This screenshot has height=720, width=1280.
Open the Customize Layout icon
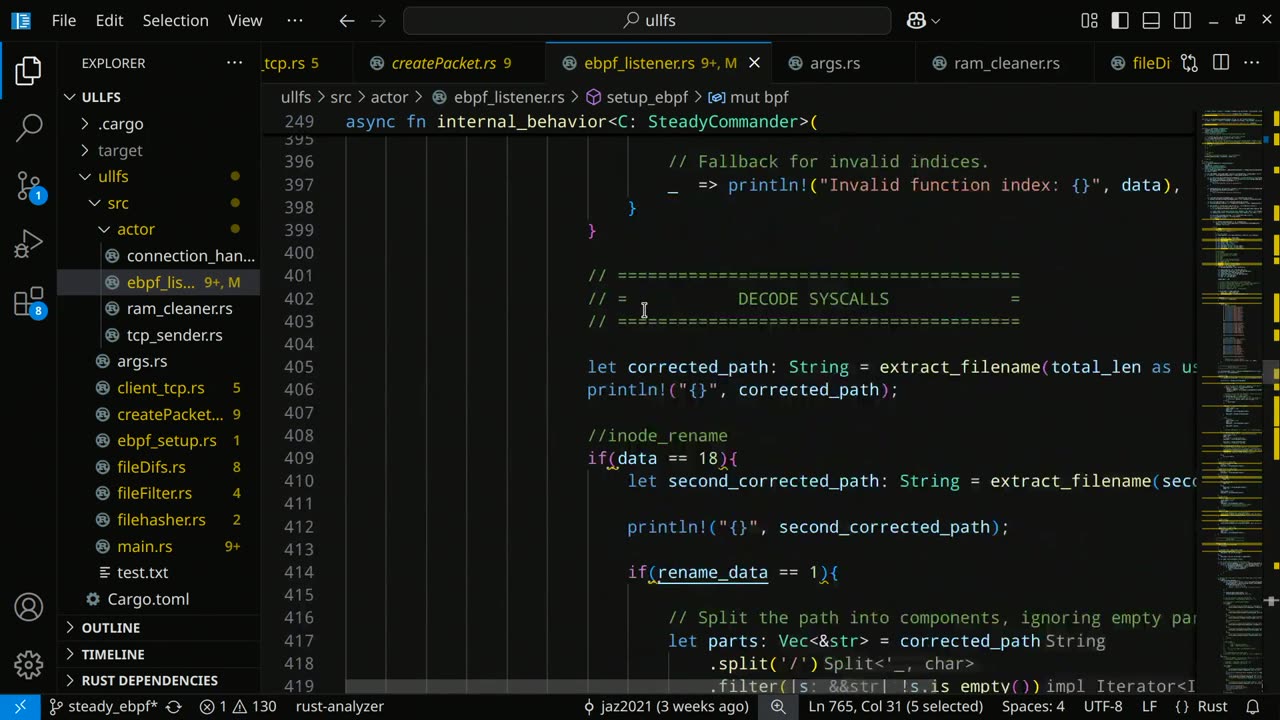tap(1089, 20)
